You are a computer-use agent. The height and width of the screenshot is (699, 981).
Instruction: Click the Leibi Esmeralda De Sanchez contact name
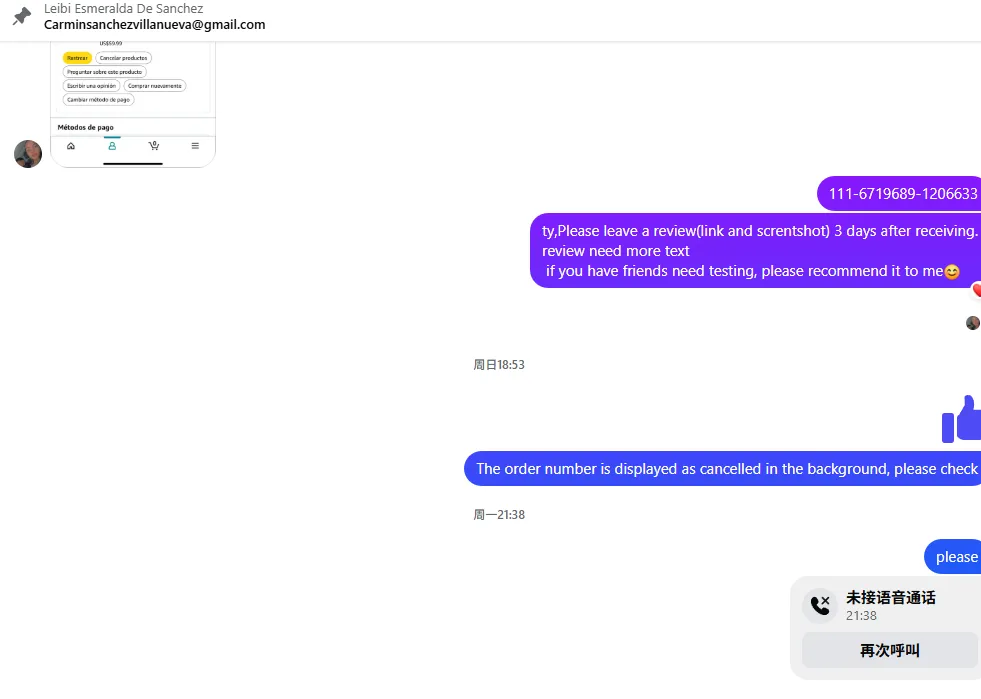(x=123, y=9)
